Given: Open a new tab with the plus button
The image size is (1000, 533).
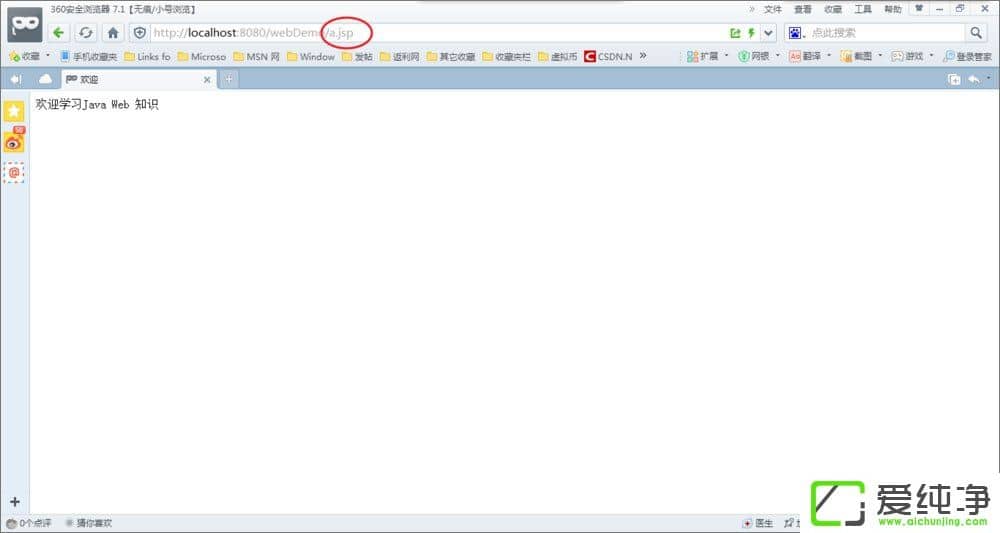Looking at the screenshot, I should click(229, 79).
